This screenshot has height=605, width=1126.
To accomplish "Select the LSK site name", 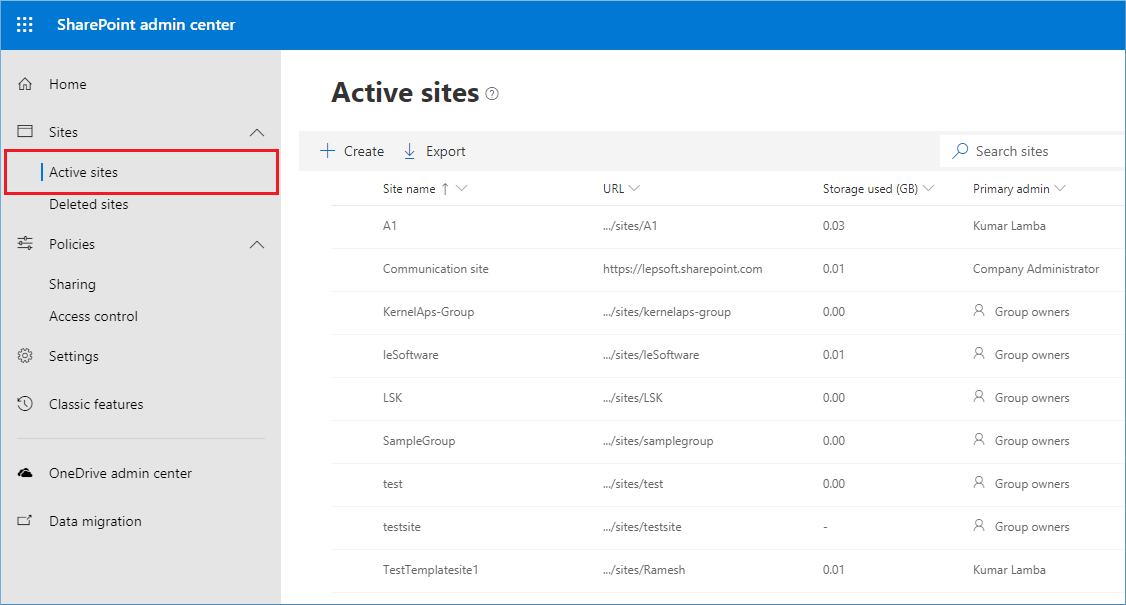I will [x=392, y=397].
